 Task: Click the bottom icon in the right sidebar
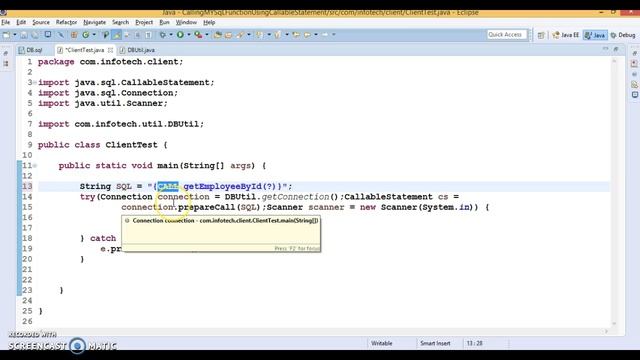pos(635,95)
